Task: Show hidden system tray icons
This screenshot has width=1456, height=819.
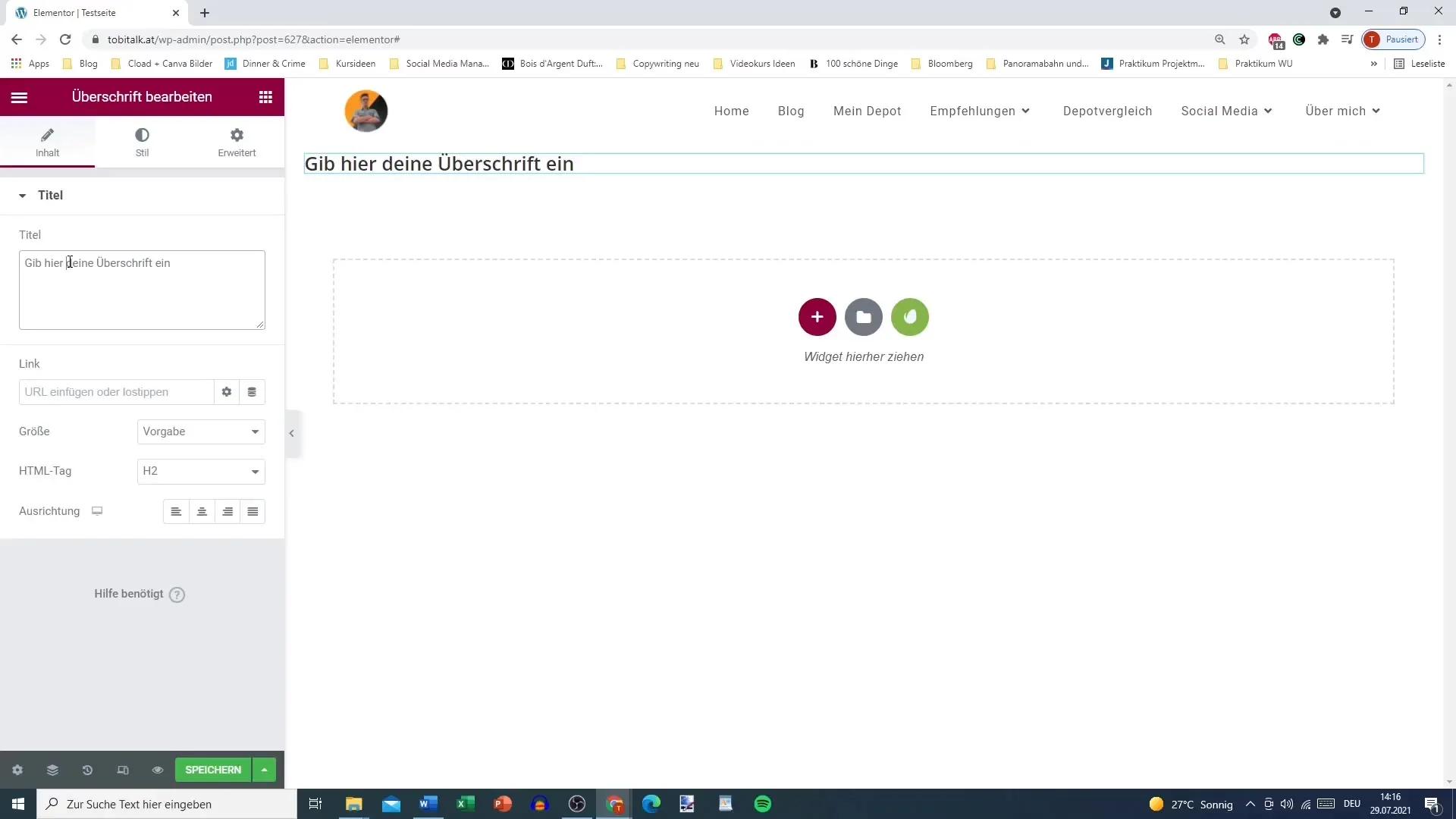Action: [1250, 804]
